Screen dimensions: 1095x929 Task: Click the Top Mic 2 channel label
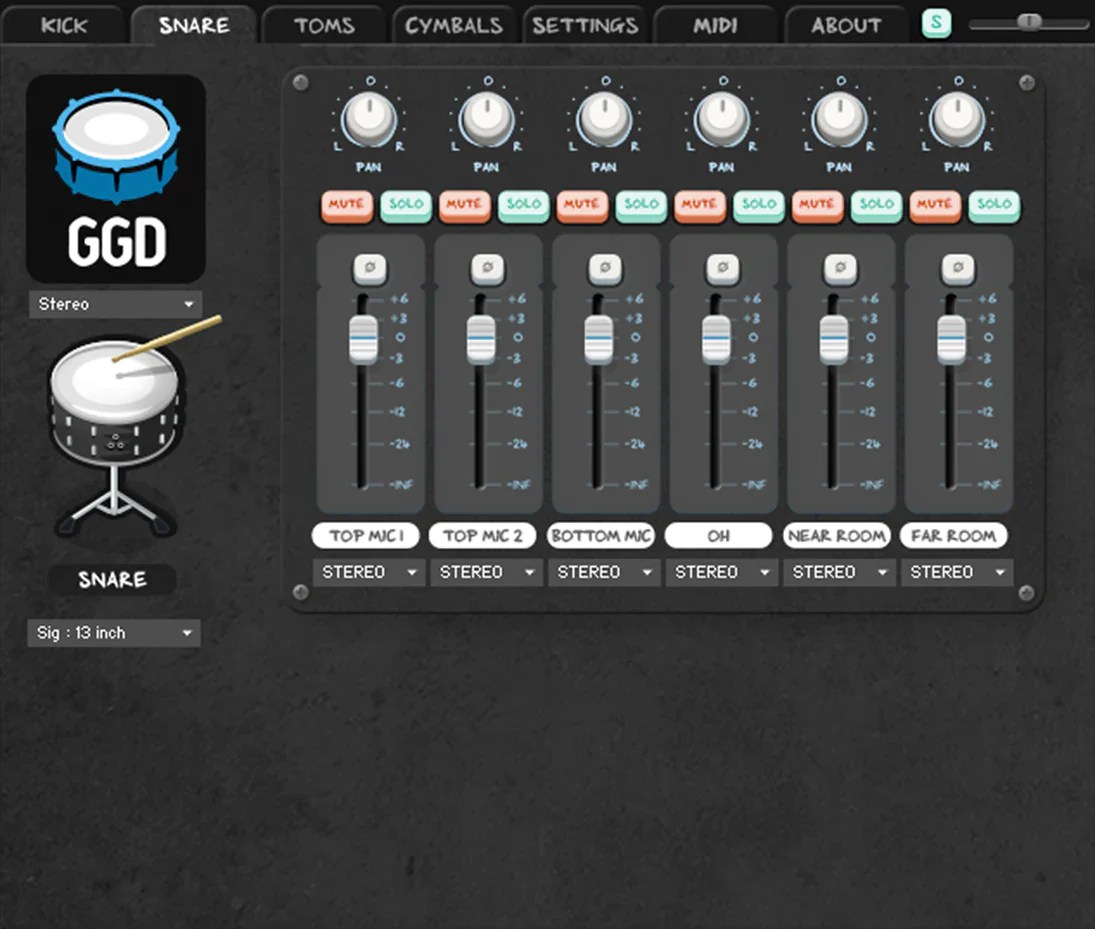click(x=483, y=535)
